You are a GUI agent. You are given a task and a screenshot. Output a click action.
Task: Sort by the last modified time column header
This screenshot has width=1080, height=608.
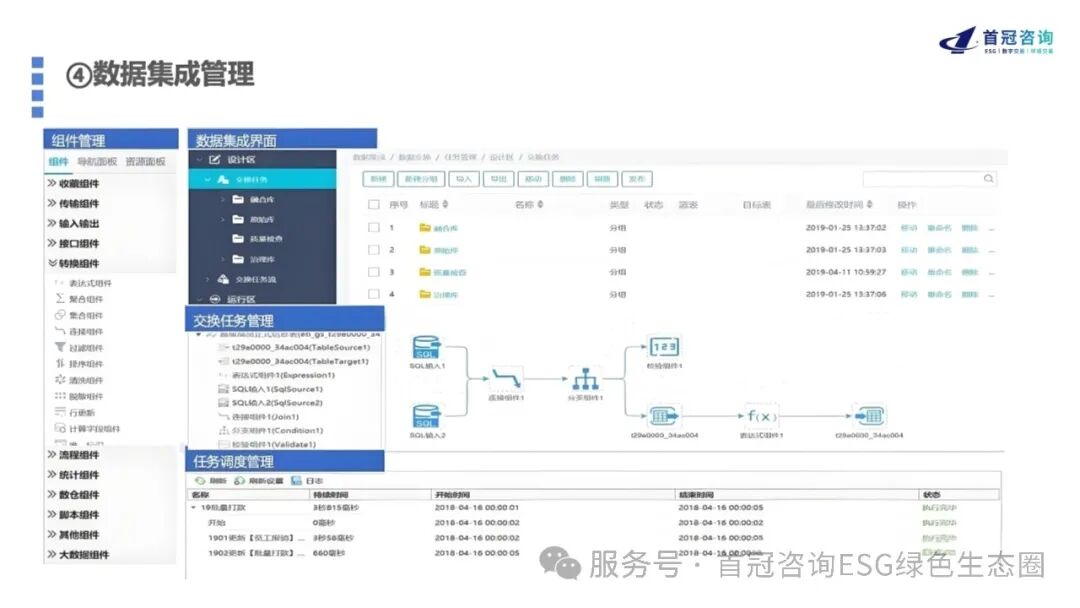(x=839, y=205)
